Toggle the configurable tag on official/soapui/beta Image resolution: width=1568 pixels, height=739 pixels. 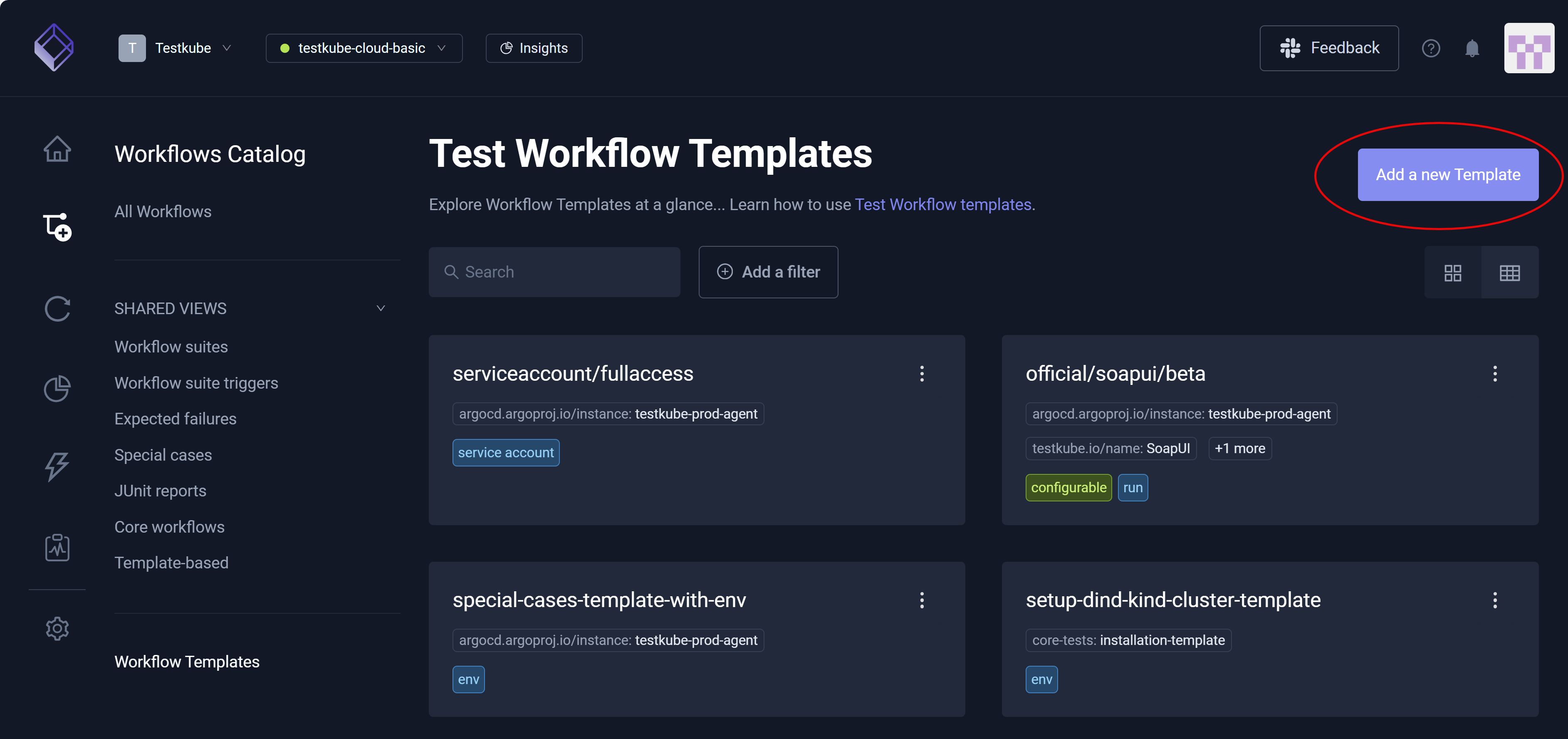[x=1068, y=487]
